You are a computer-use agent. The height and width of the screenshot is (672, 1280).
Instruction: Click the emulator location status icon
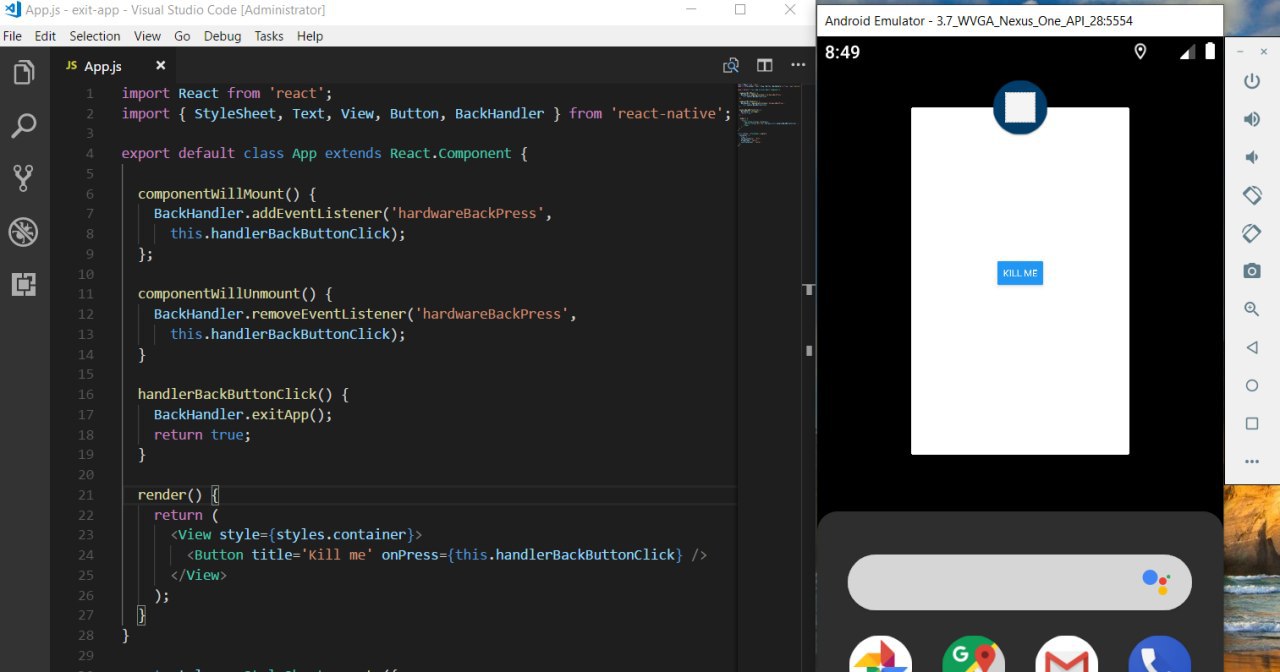(1140, 51)
